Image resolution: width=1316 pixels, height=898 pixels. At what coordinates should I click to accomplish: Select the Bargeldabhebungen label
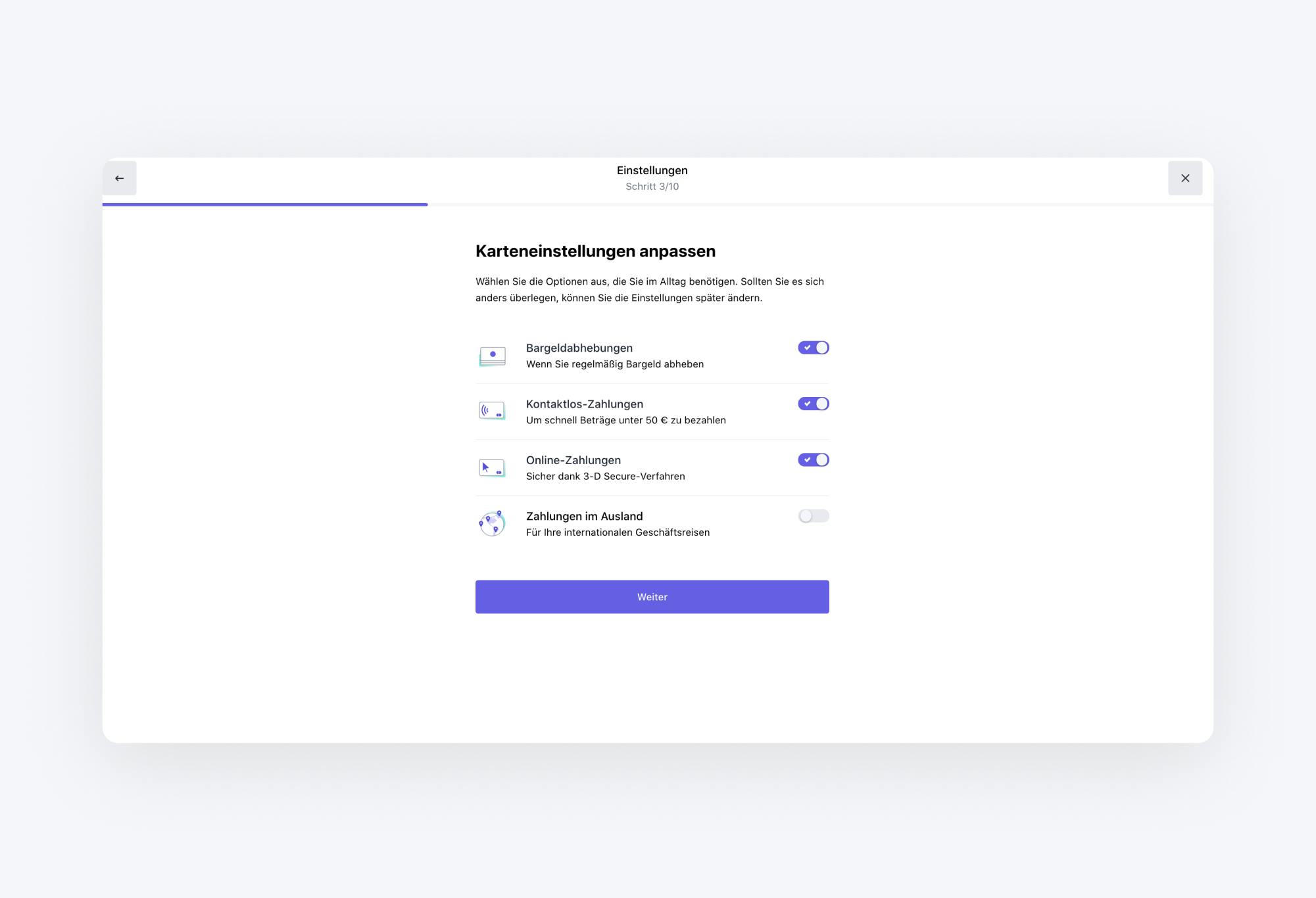[x=579, y=348]
